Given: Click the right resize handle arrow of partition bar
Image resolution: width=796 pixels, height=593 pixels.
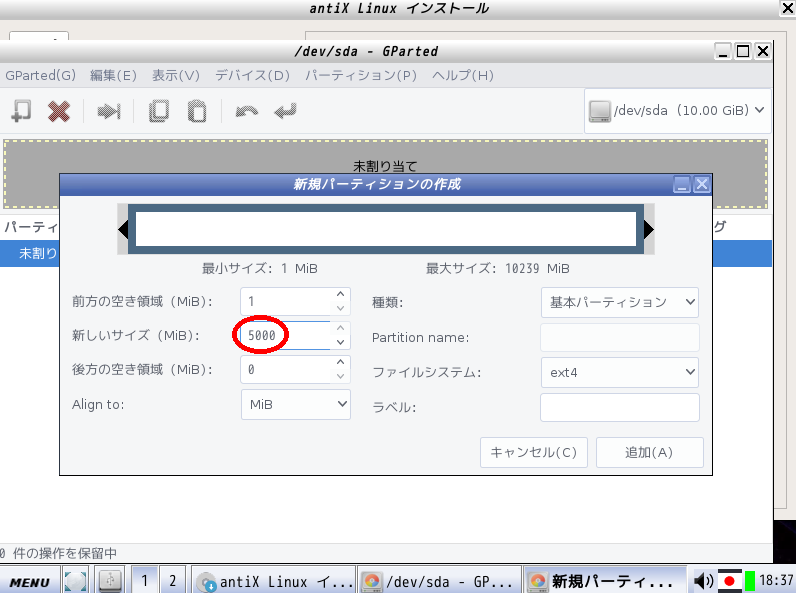Looking at the screenshot, I should 649,229.
